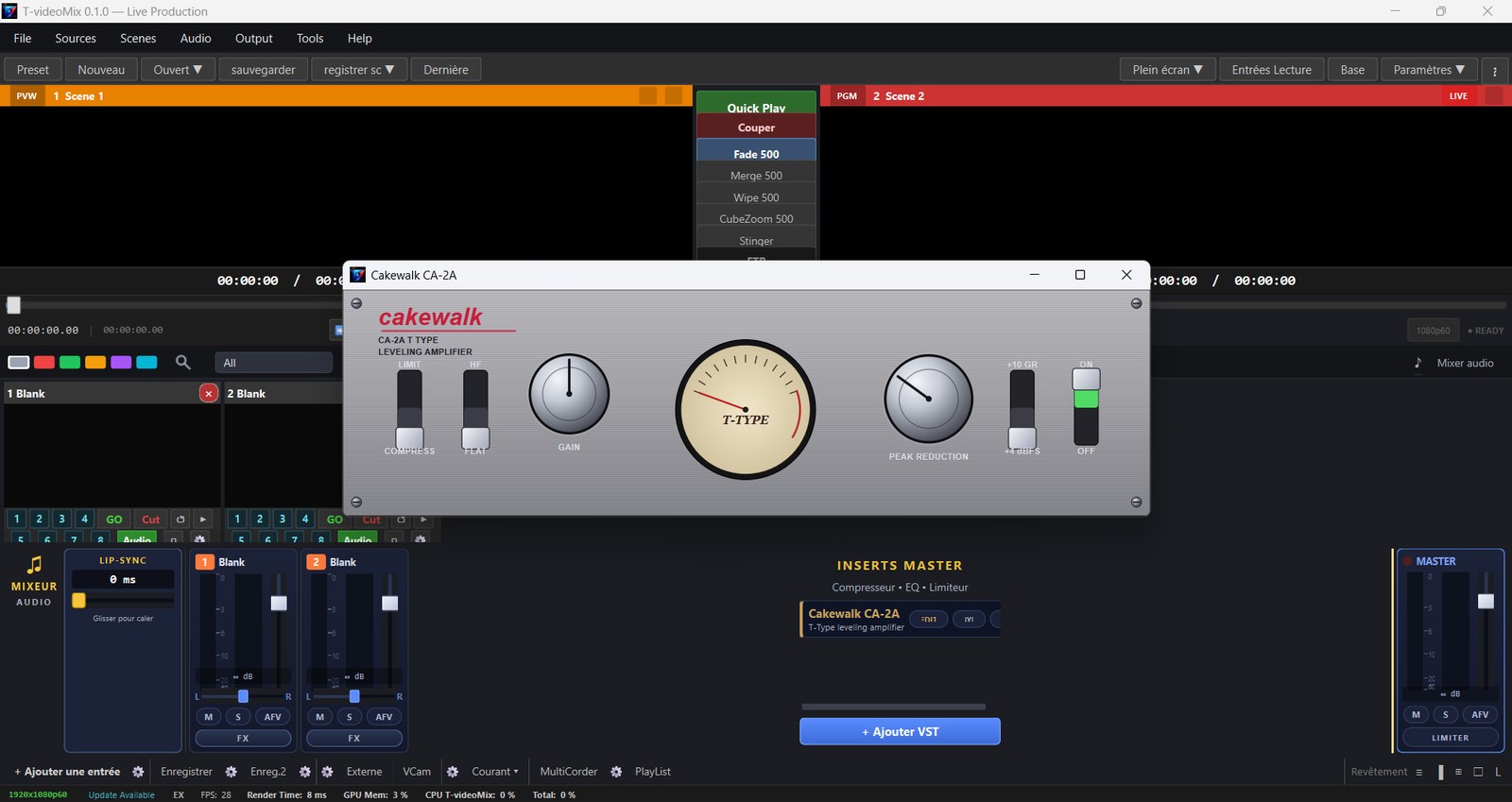
Task: Open the gear next to MultiCorder
Action: [616, 772]
